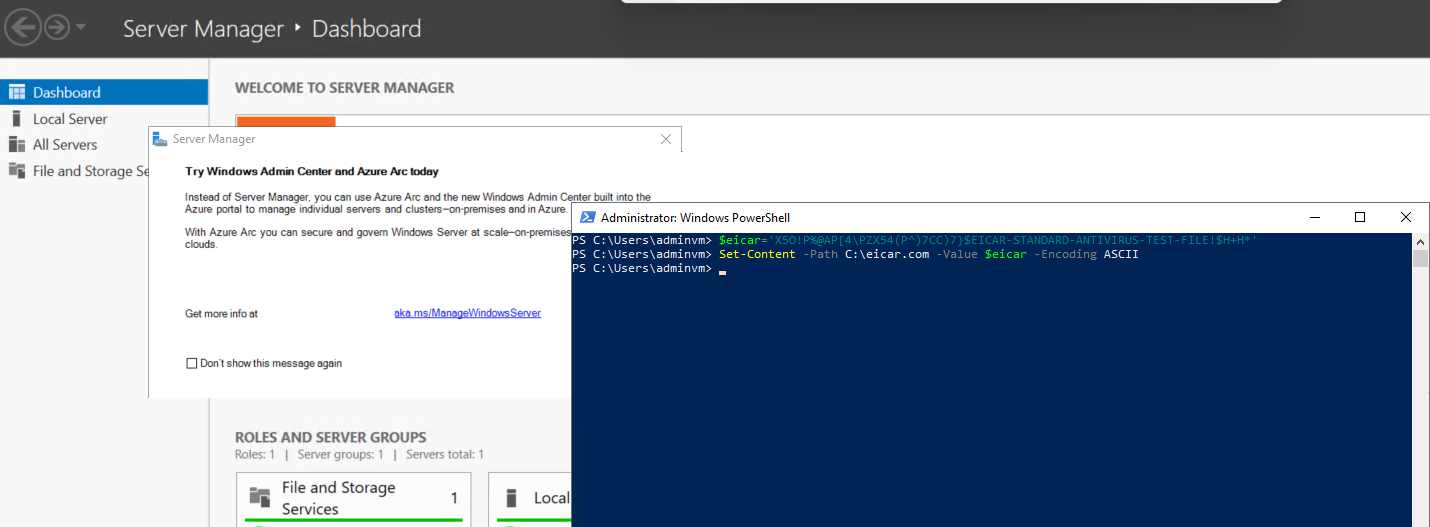Click the File and Storage Services tile icon
This screenshot has height=527, width=1430.
point(260,497)
